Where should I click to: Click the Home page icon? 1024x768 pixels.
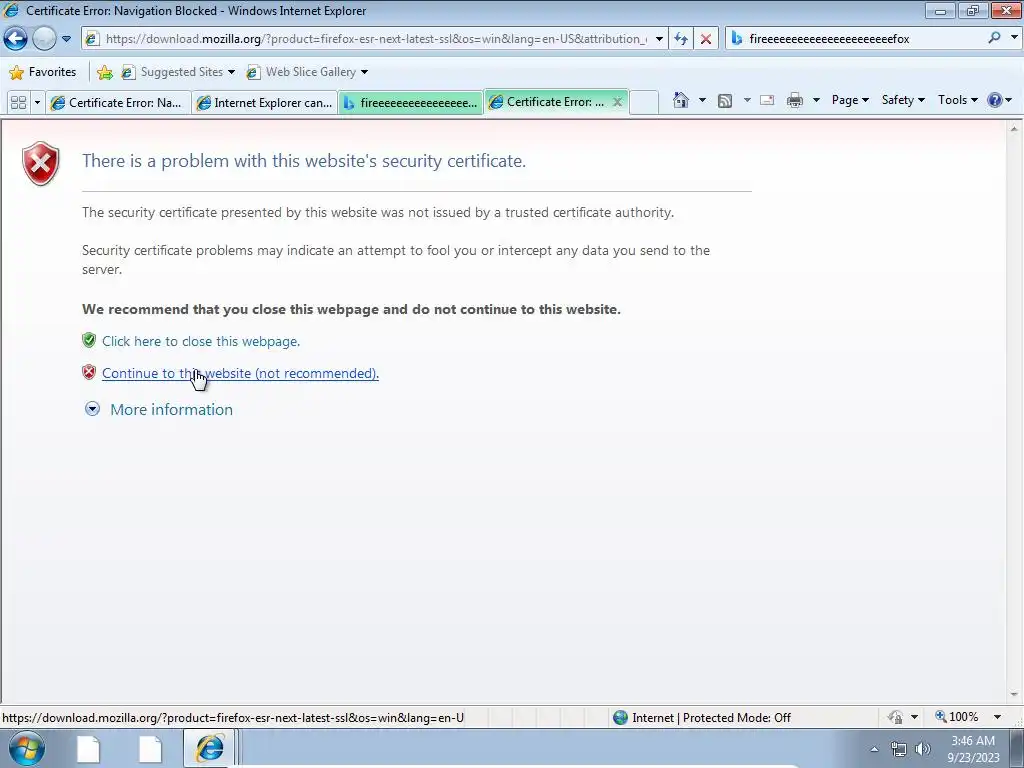tap(680, 100)
